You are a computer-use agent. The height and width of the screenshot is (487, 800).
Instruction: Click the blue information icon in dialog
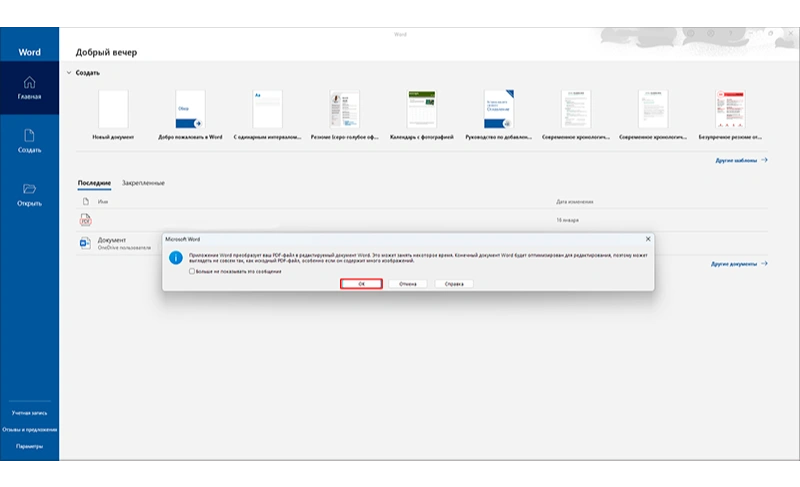click(176, 258)
